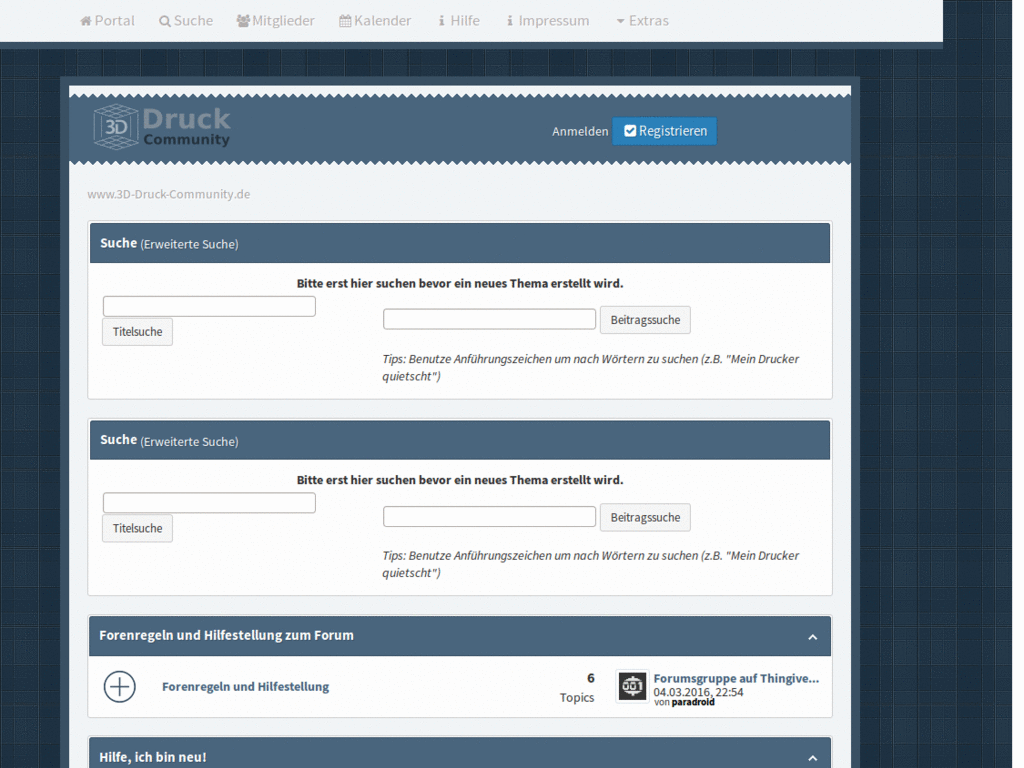Click the Registrieren button
Viewport: 1024px width, 768px height.
(665, 131)
